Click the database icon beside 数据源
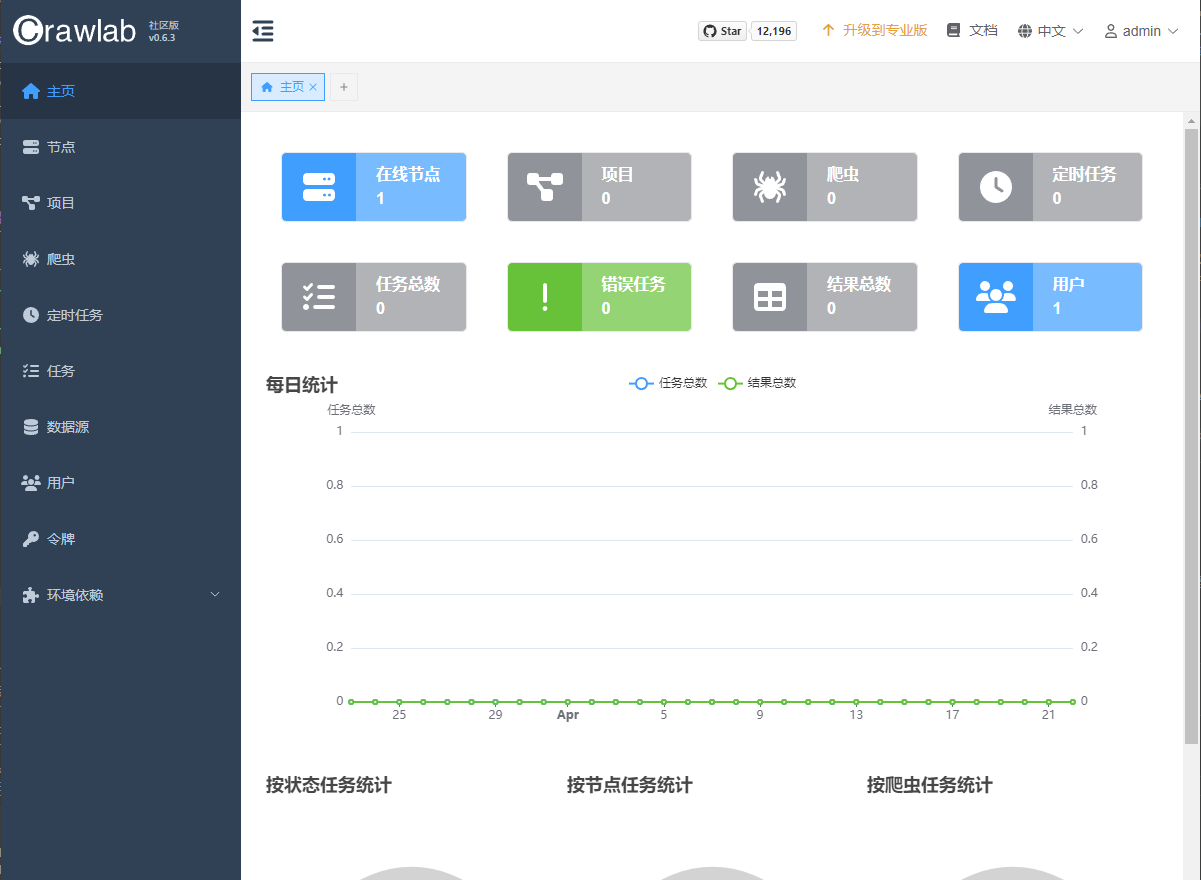The image size is (1201, 880). click(31, 427)
